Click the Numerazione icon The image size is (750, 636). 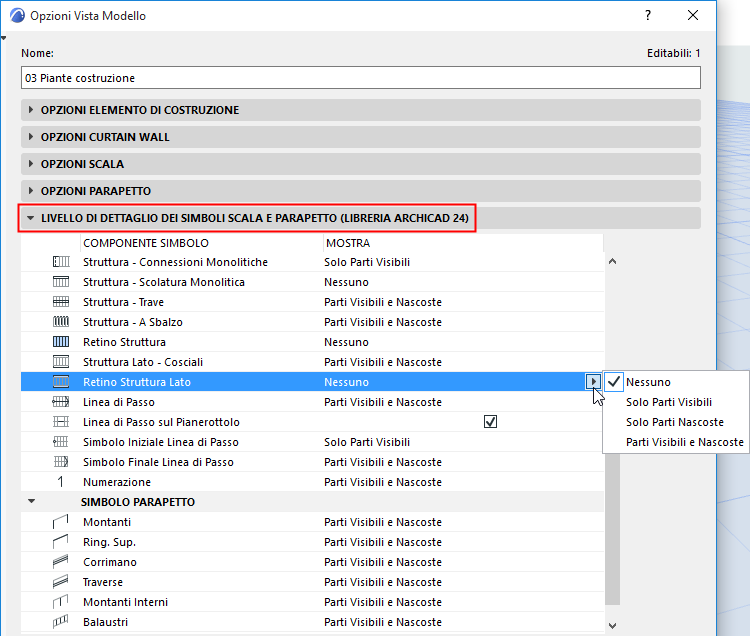[61, 482]
